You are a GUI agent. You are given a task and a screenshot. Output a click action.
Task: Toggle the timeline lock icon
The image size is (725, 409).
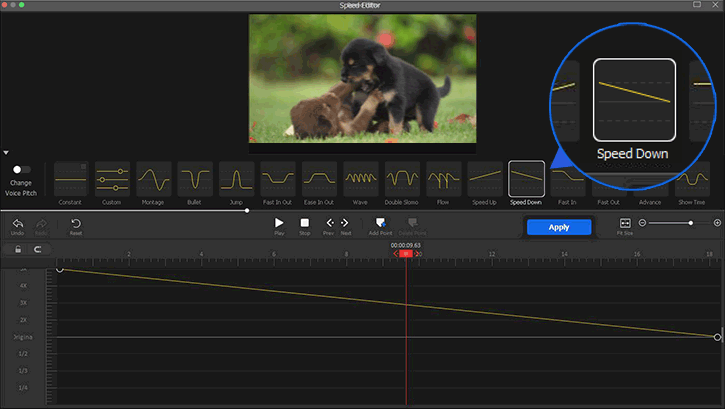(17, 249)
